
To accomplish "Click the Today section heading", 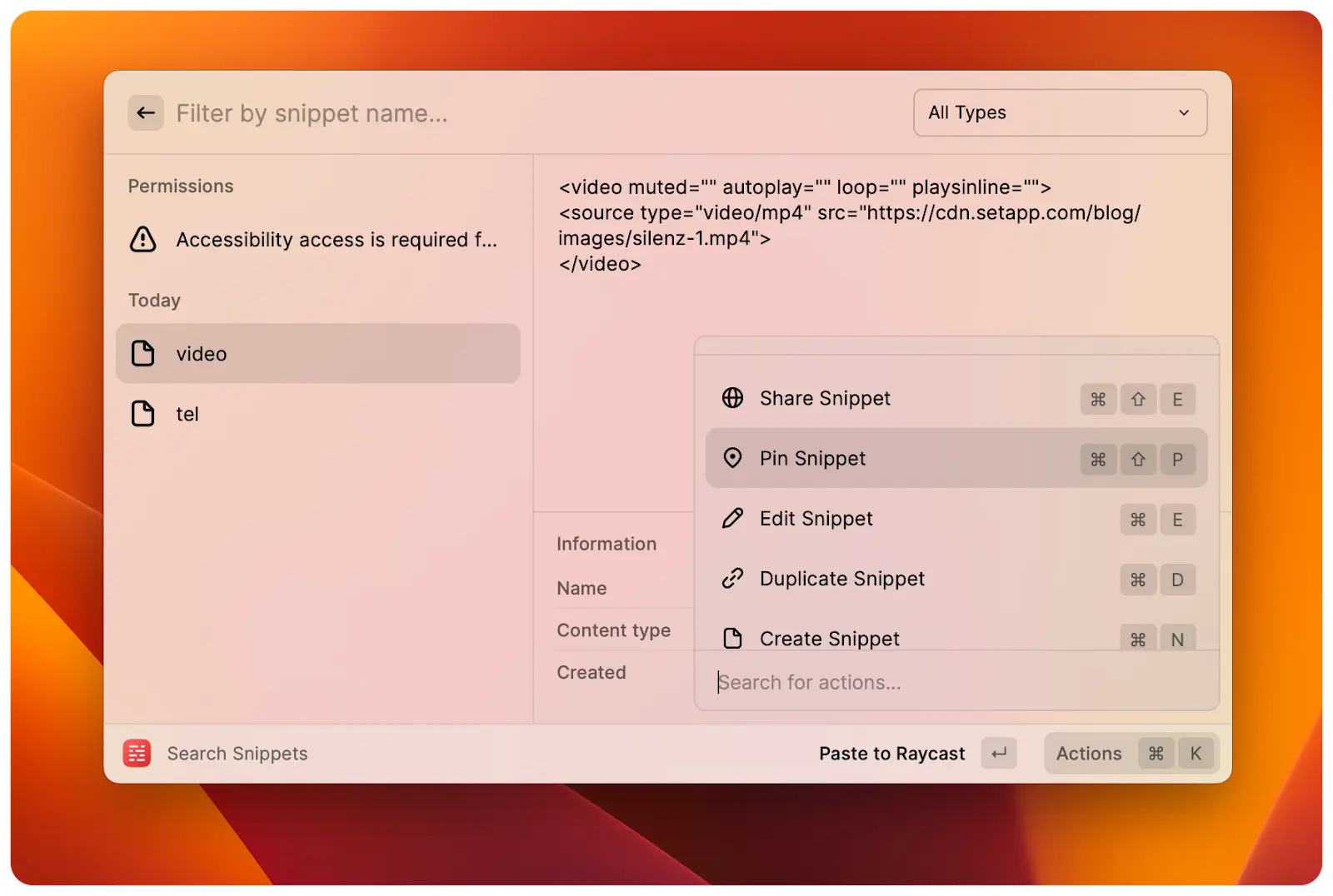I will coord(154,301).
